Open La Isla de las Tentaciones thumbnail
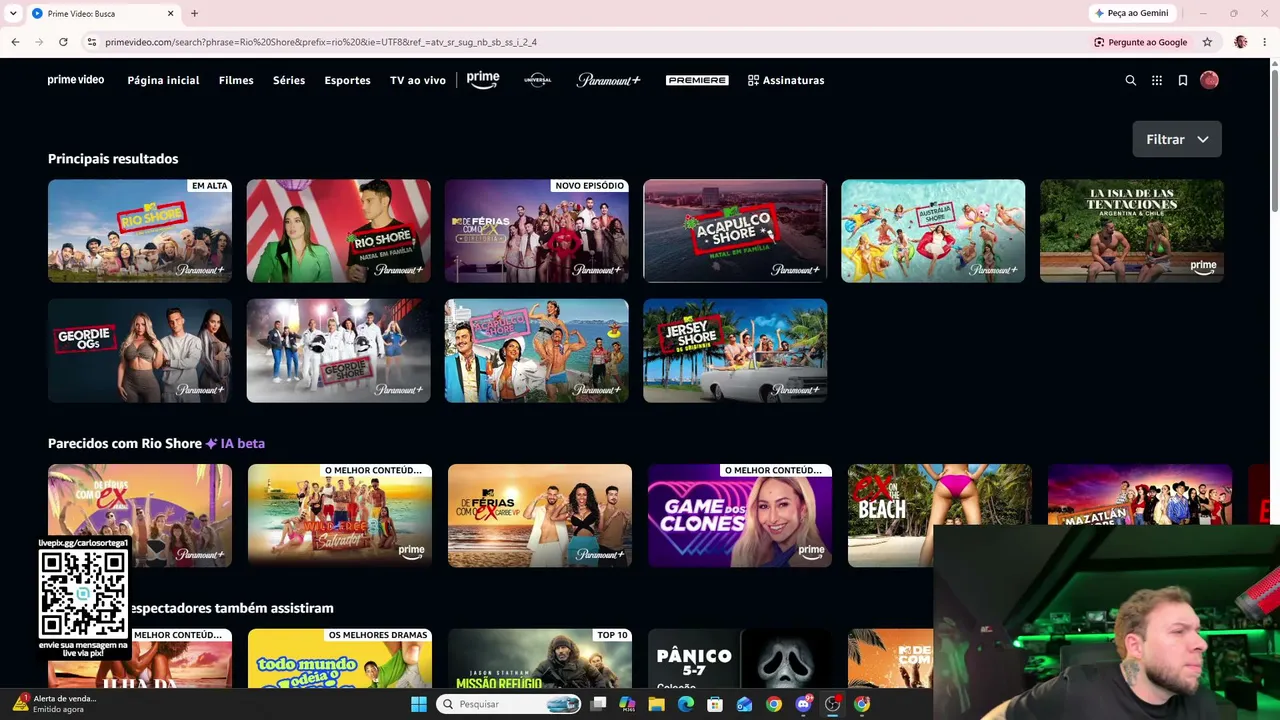This screenshot has height=720, width=1280. [x=1132, y=231]
